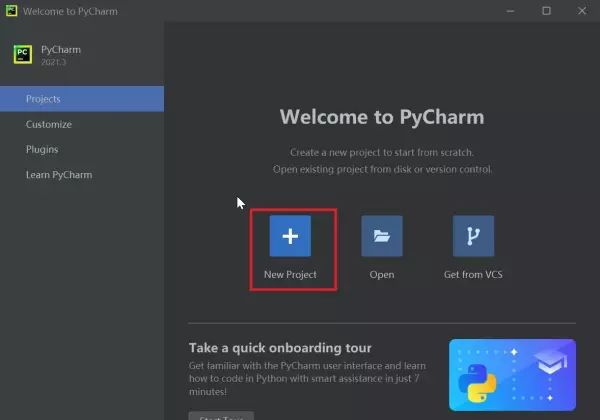
Task: Click the 'Welcome to PyCharm' main heading
Action: click(382, 117)
